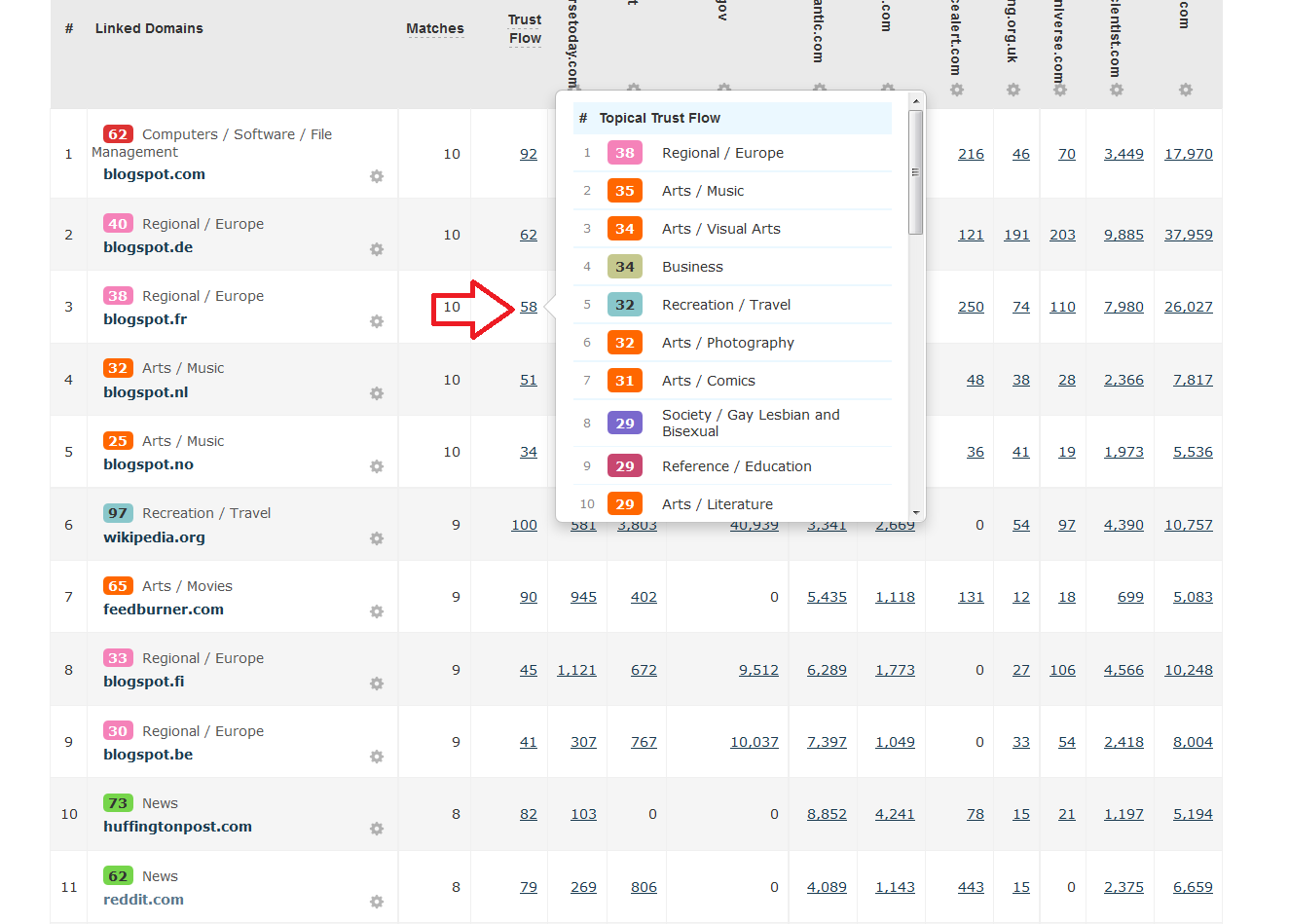
Task: Click red 62 badge for blogspot.com
Action: coord(118,134)
